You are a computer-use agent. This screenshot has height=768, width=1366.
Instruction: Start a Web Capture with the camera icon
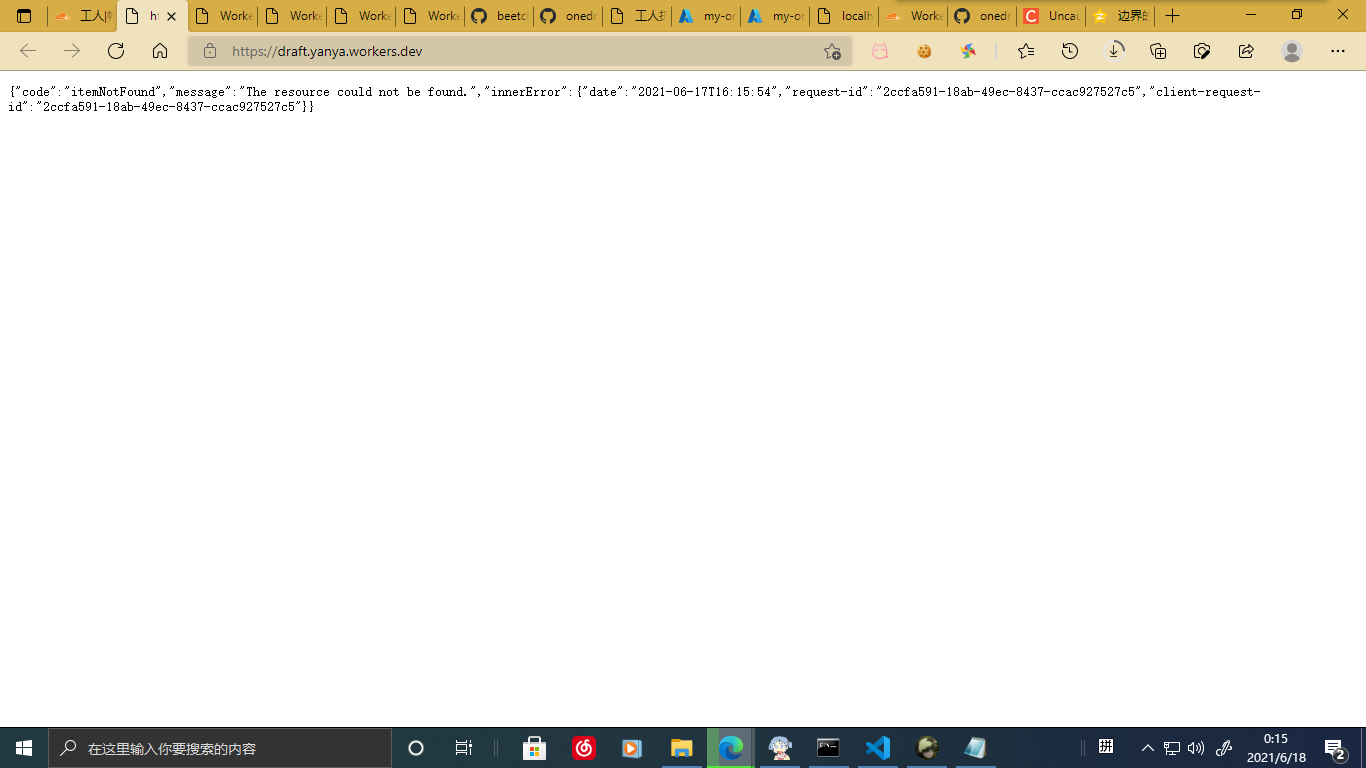pos(1201,51)
